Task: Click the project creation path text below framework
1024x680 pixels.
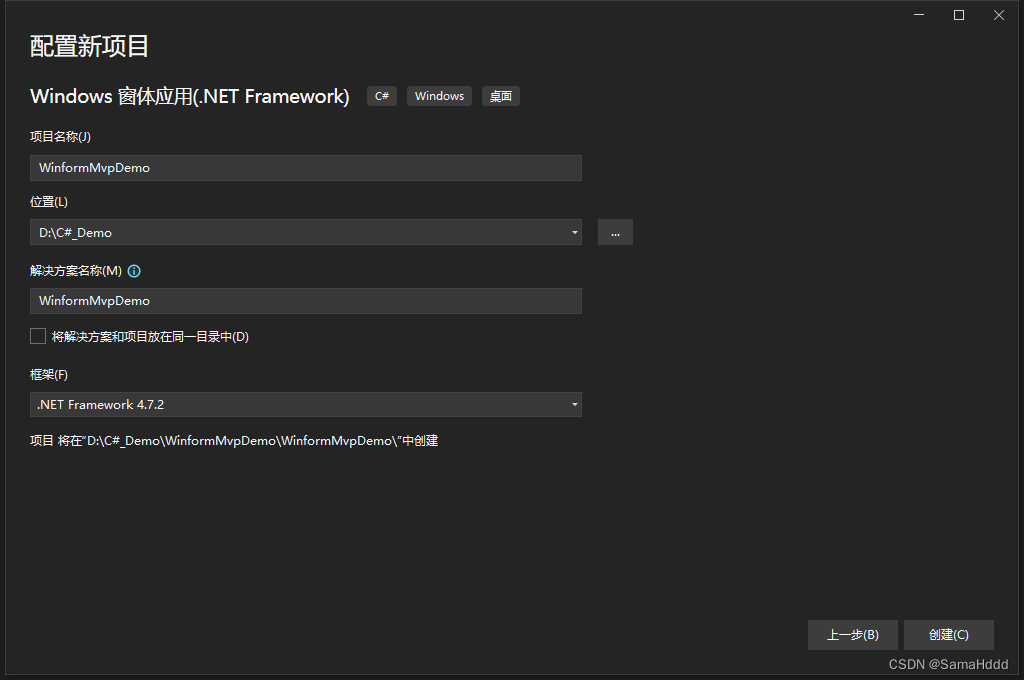Action: click(236, 440)
